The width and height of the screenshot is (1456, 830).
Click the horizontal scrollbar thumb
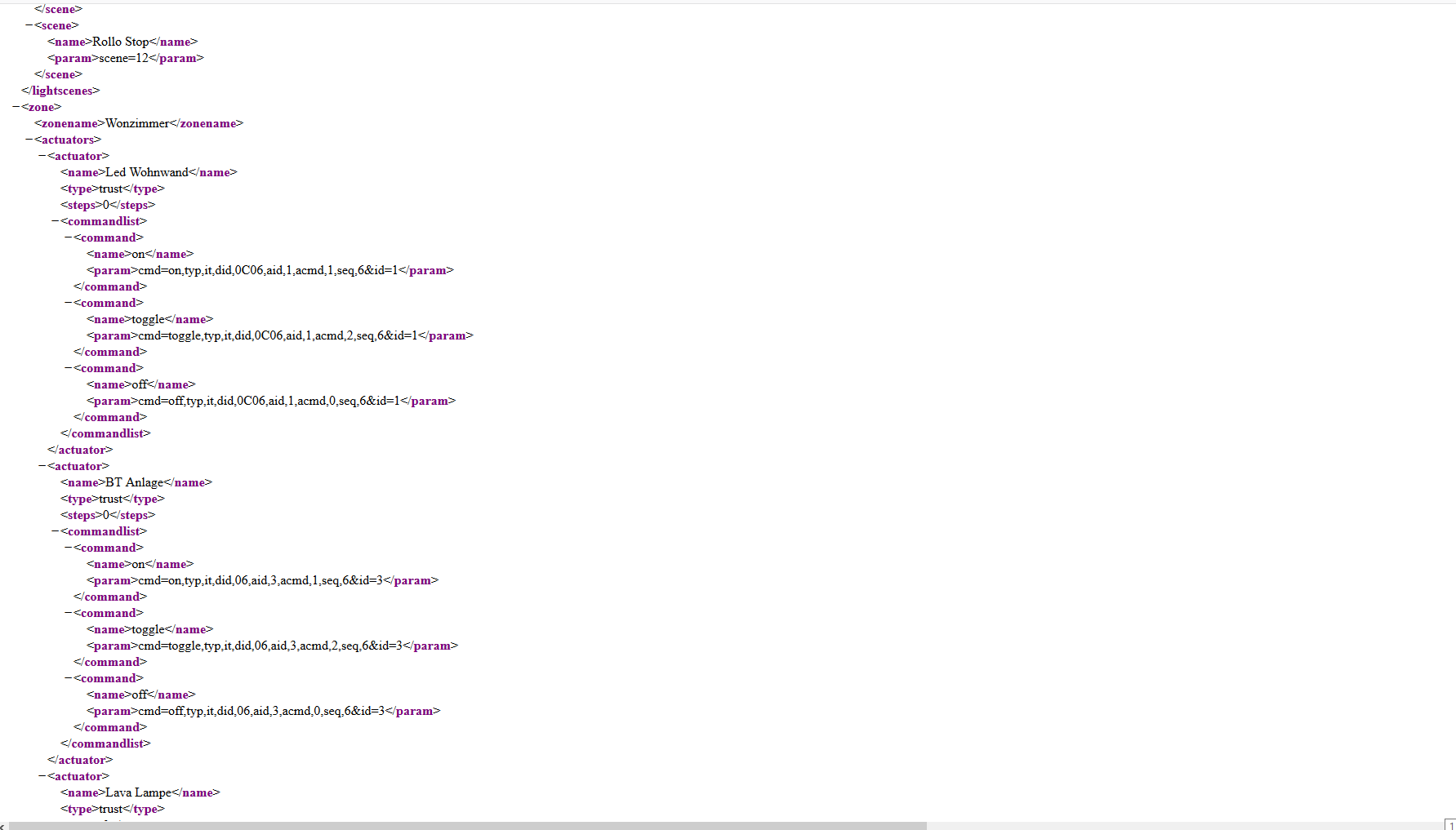tap(467, 825)
